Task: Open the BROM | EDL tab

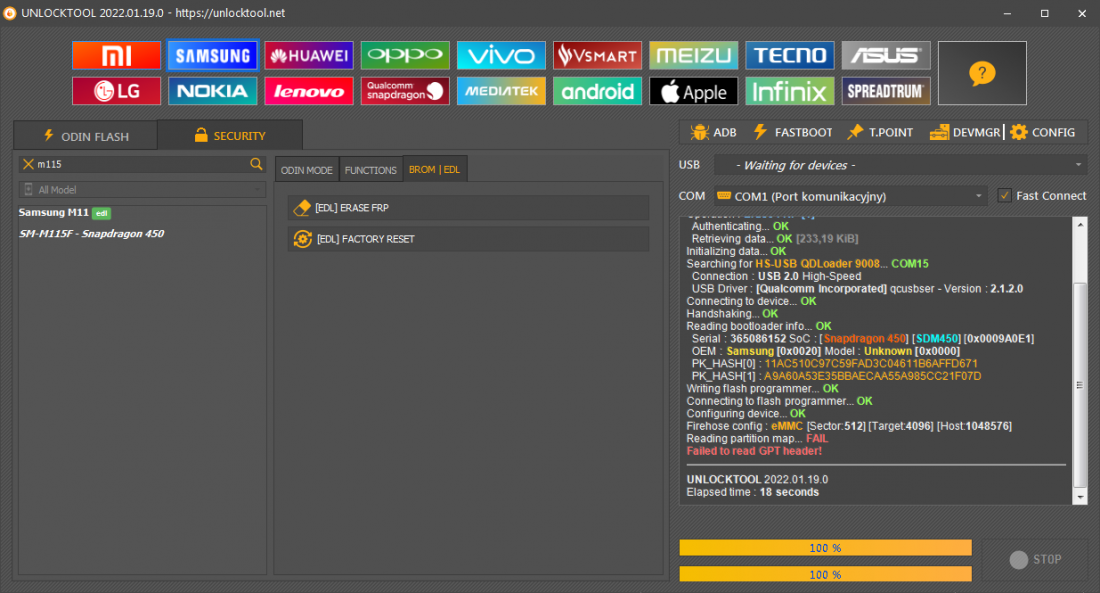Action: 435,169
